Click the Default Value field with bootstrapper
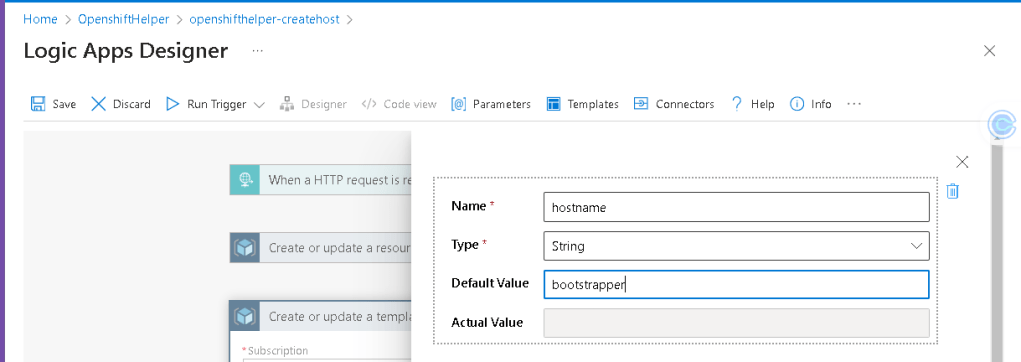 (736, 285)
